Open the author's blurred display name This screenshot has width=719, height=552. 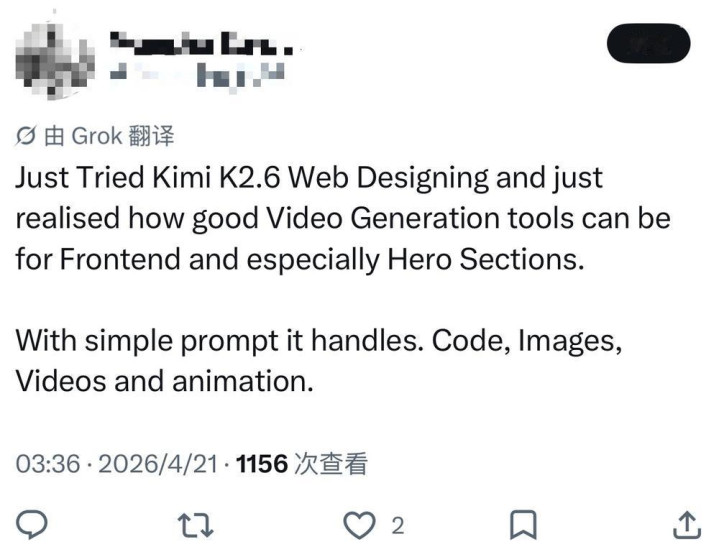pos(202,44)
